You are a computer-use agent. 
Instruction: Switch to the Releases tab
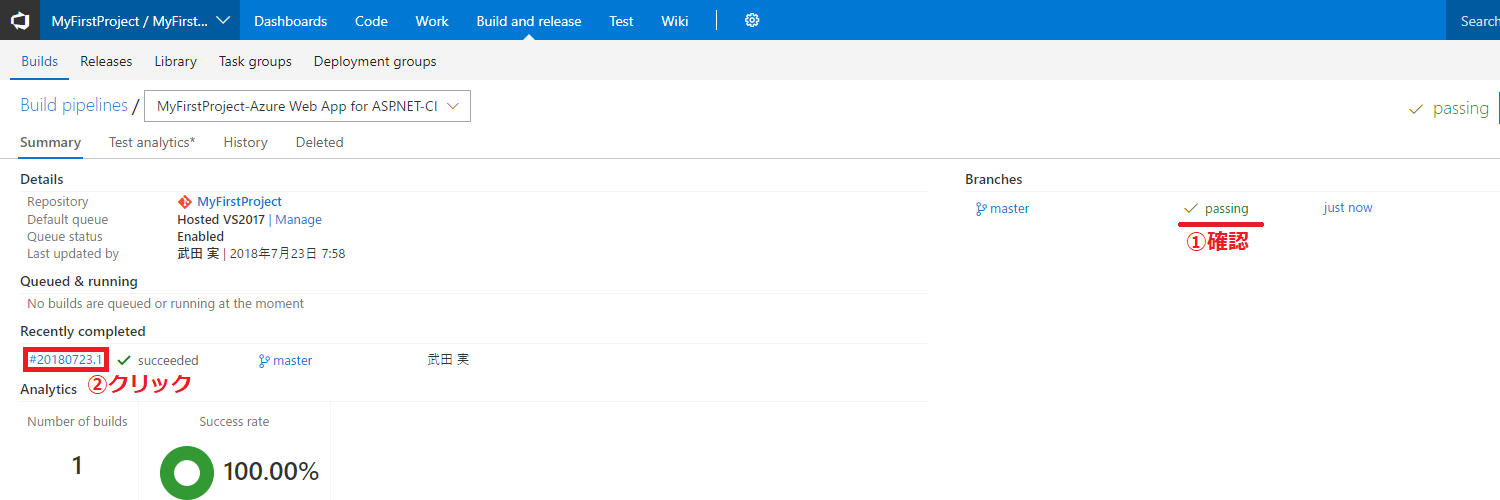pyautogui.click(x=106, y=61)
